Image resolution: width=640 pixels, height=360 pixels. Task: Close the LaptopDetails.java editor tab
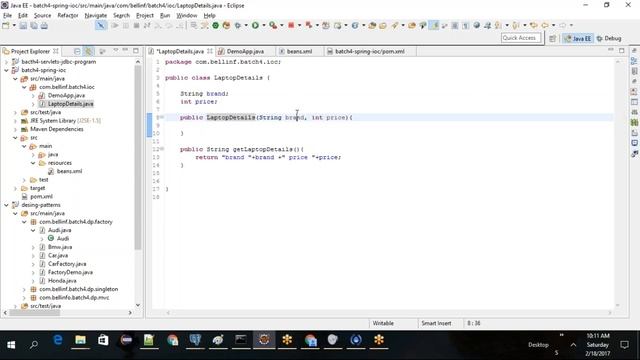(210, 51)
